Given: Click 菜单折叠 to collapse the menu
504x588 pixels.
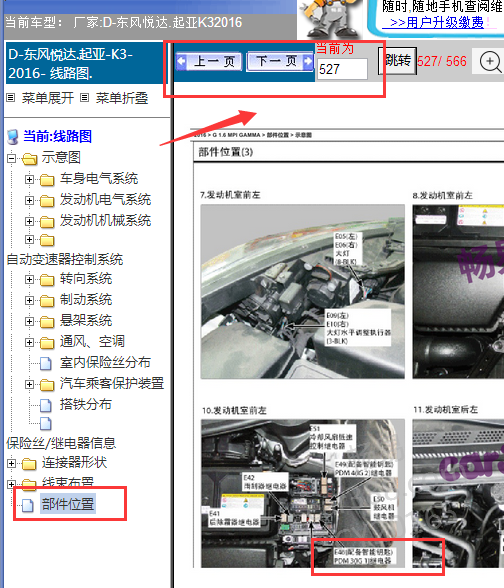Looking at the screenshot, I should tap(122, 98).
